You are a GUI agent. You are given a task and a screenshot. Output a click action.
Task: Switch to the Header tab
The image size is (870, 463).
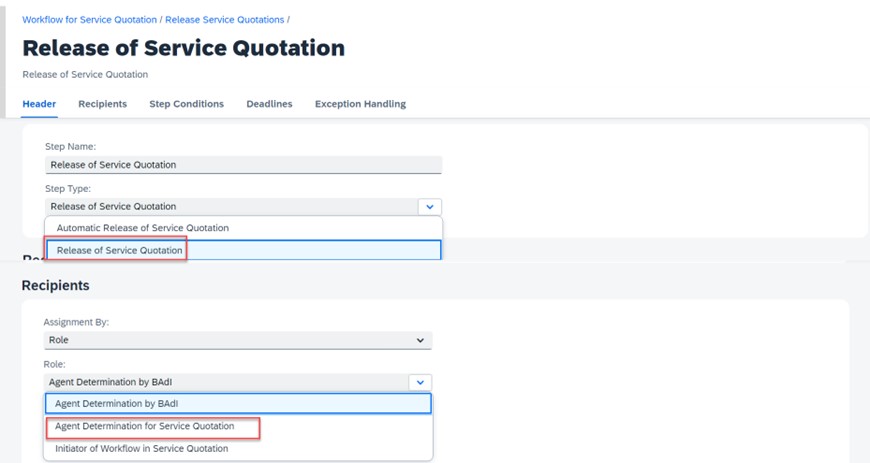[39, 104]
